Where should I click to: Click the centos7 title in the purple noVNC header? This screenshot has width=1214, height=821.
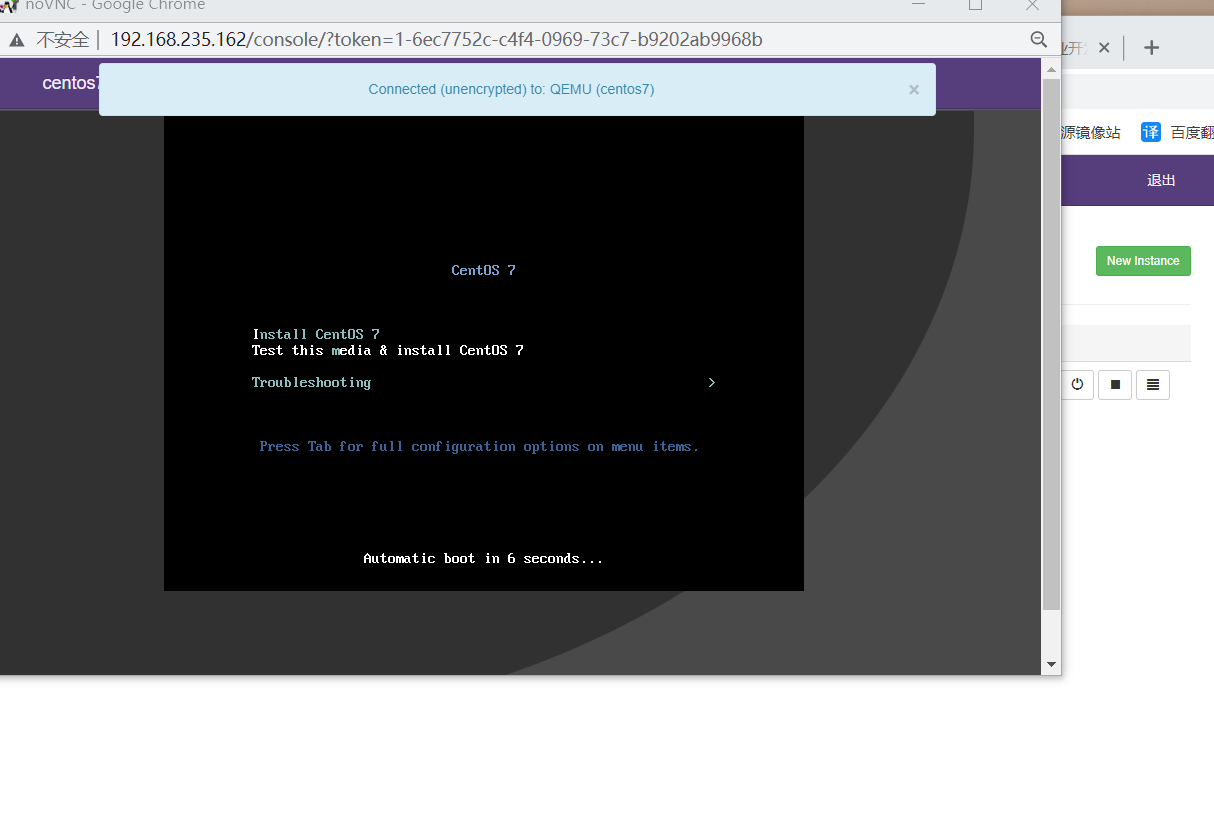[71, 83]
